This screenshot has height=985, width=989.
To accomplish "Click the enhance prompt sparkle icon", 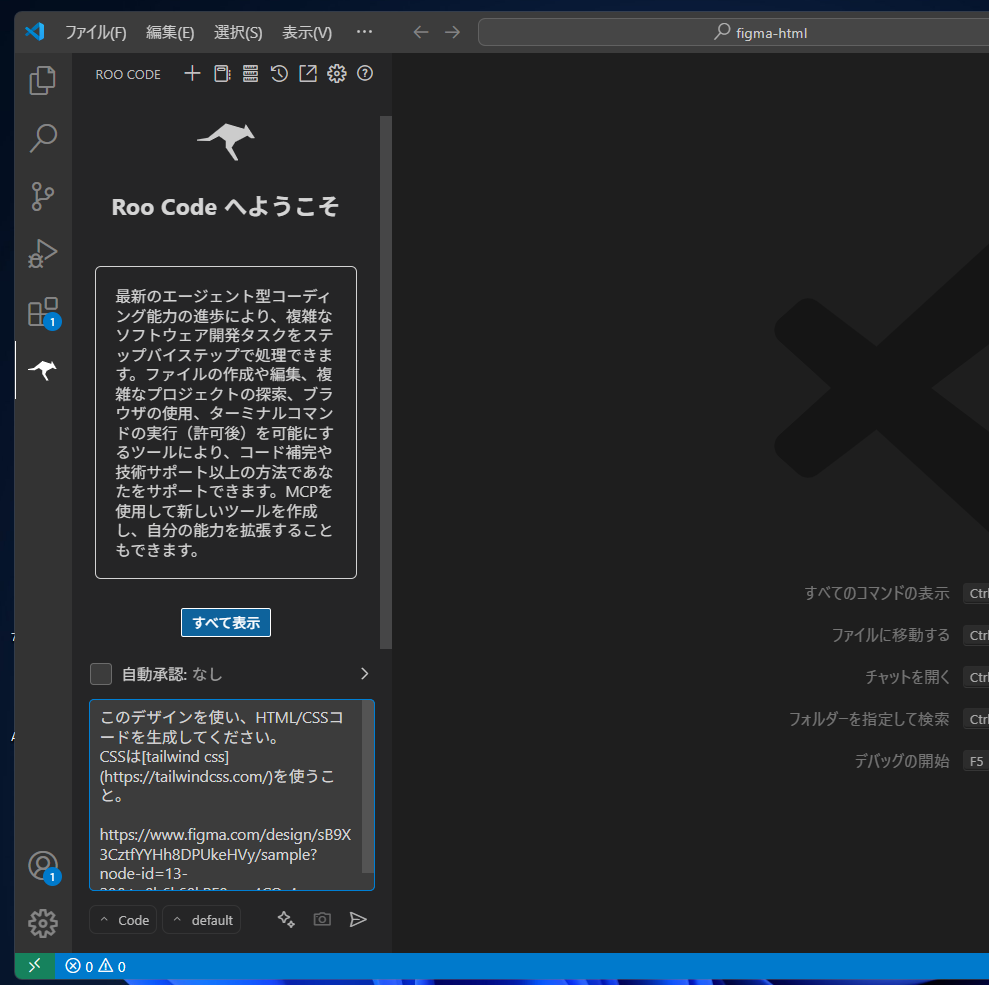I will click(x=286, y=919).
